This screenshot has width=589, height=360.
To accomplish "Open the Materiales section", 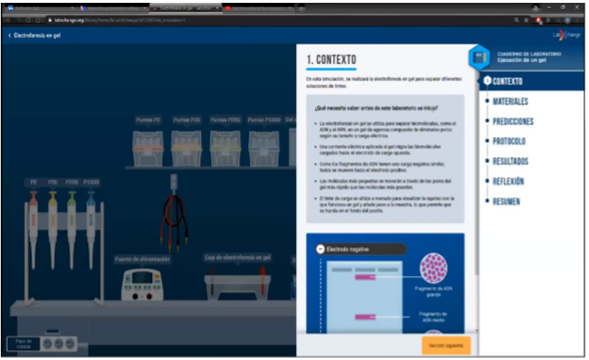I will [x=510, y=101].
